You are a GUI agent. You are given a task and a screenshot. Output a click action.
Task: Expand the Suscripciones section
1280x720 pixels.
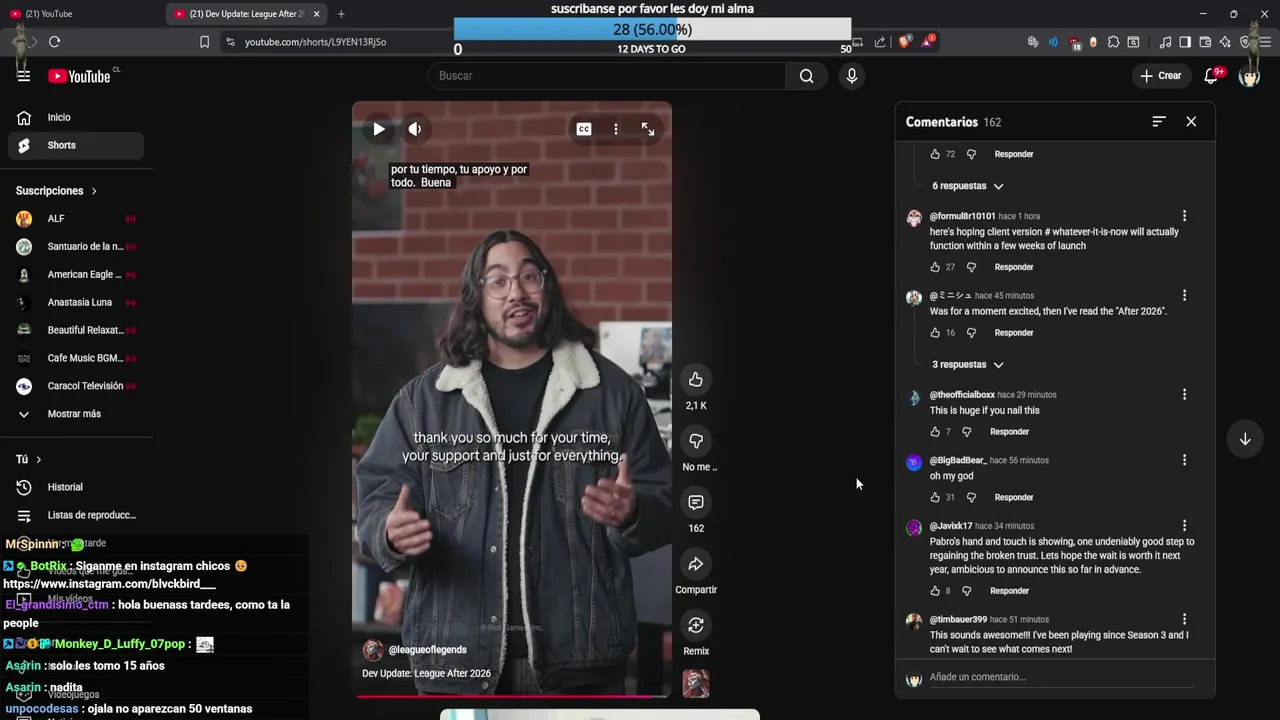[x=56, y=191]
